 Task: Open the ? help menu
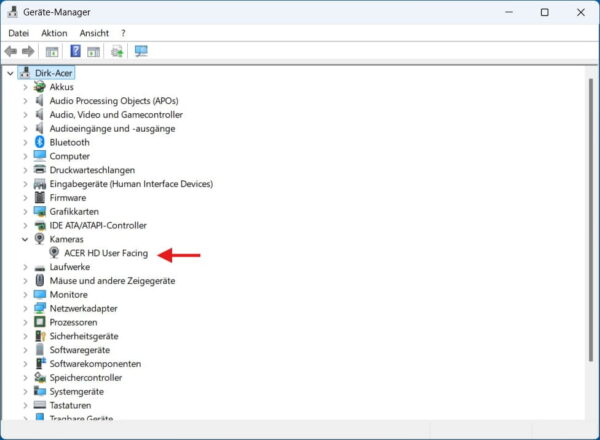point(123,33)
